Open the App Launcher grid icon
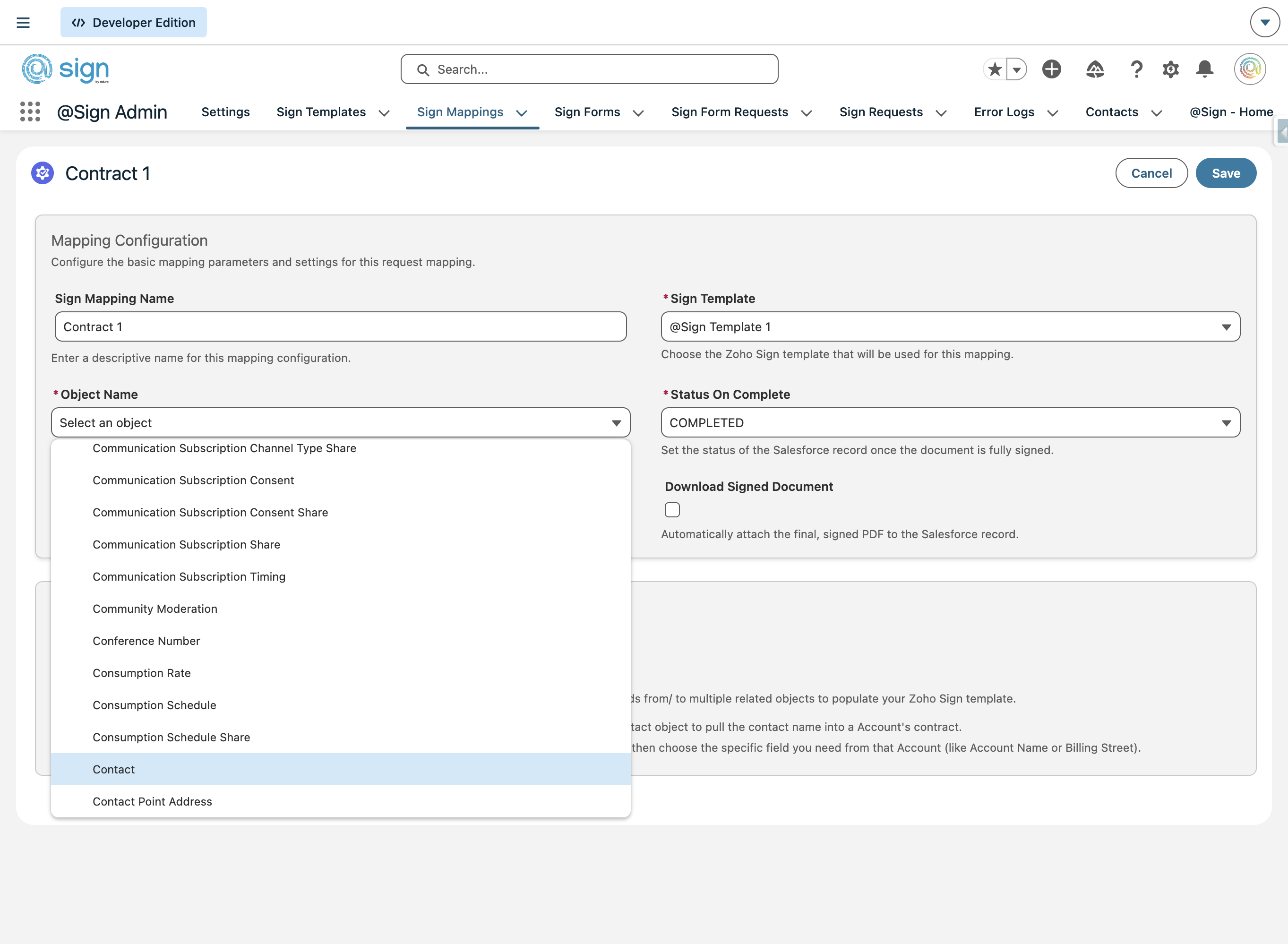The image size is (1288, 944). point(30,112)
